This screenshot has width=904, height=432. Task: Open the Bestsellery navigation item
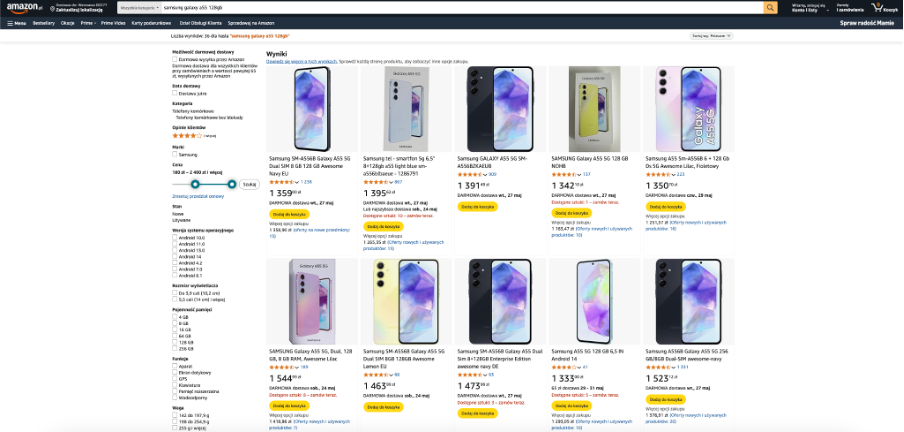click(x=44, y=21)
